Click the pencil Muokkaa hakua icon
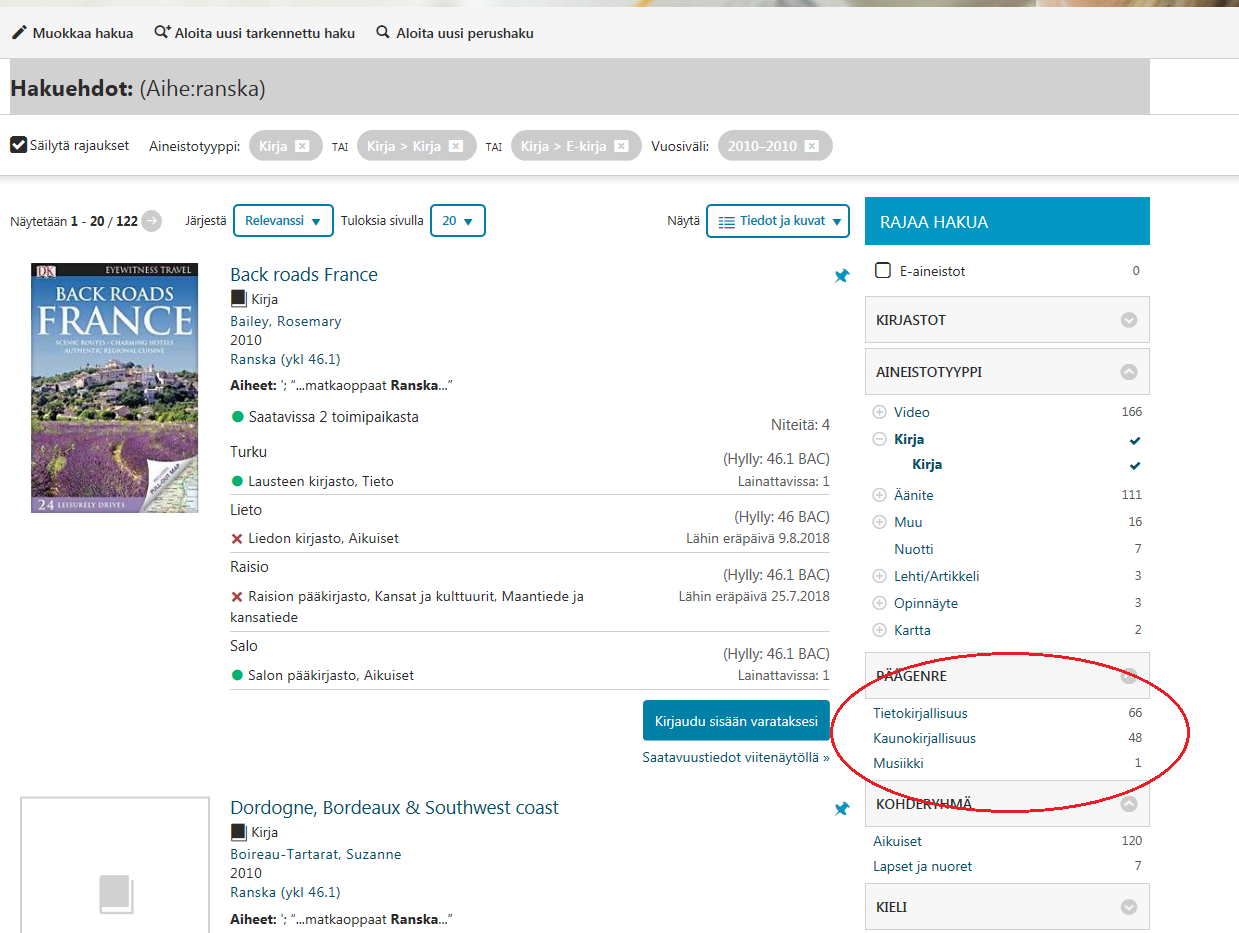This screenshot has width=1239, height=933. pyautogui.click(x=19, y=33)
